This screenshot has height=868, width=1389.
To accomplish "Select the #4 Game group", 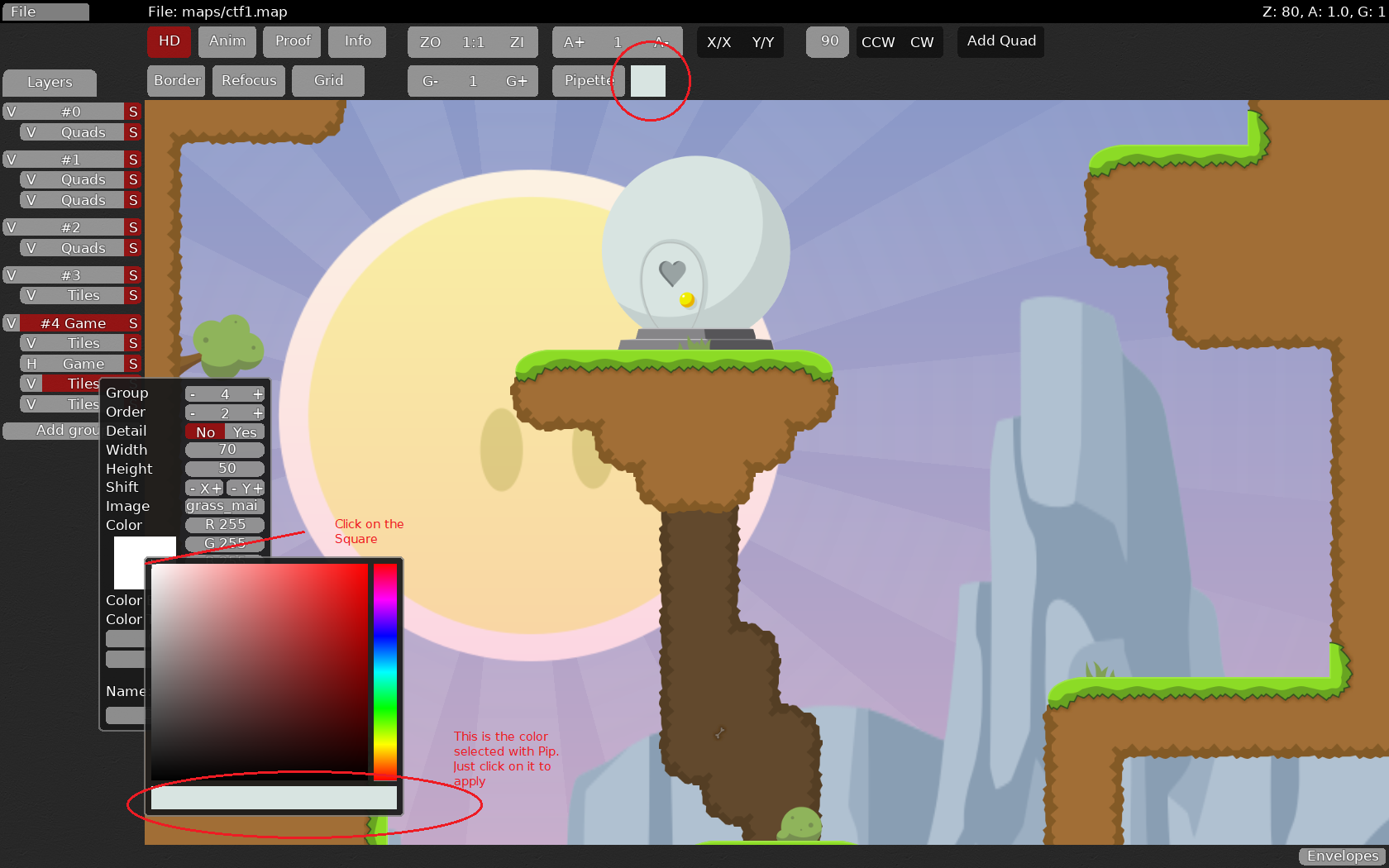I will pos(73,323).
